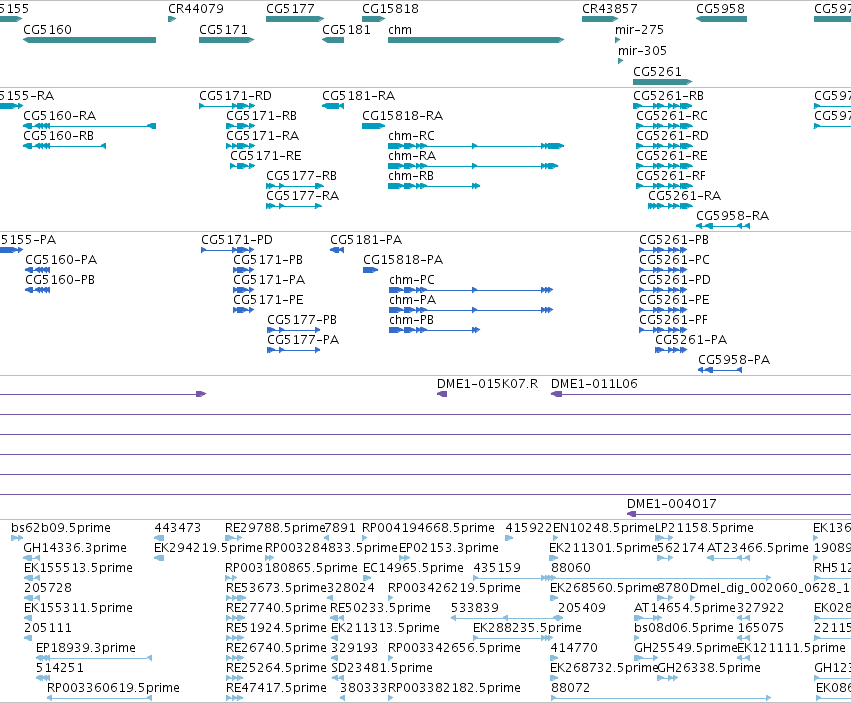851x703 pixels.
Task: Click EST label AT23466.5prime
Action: [x=757, y=548]
